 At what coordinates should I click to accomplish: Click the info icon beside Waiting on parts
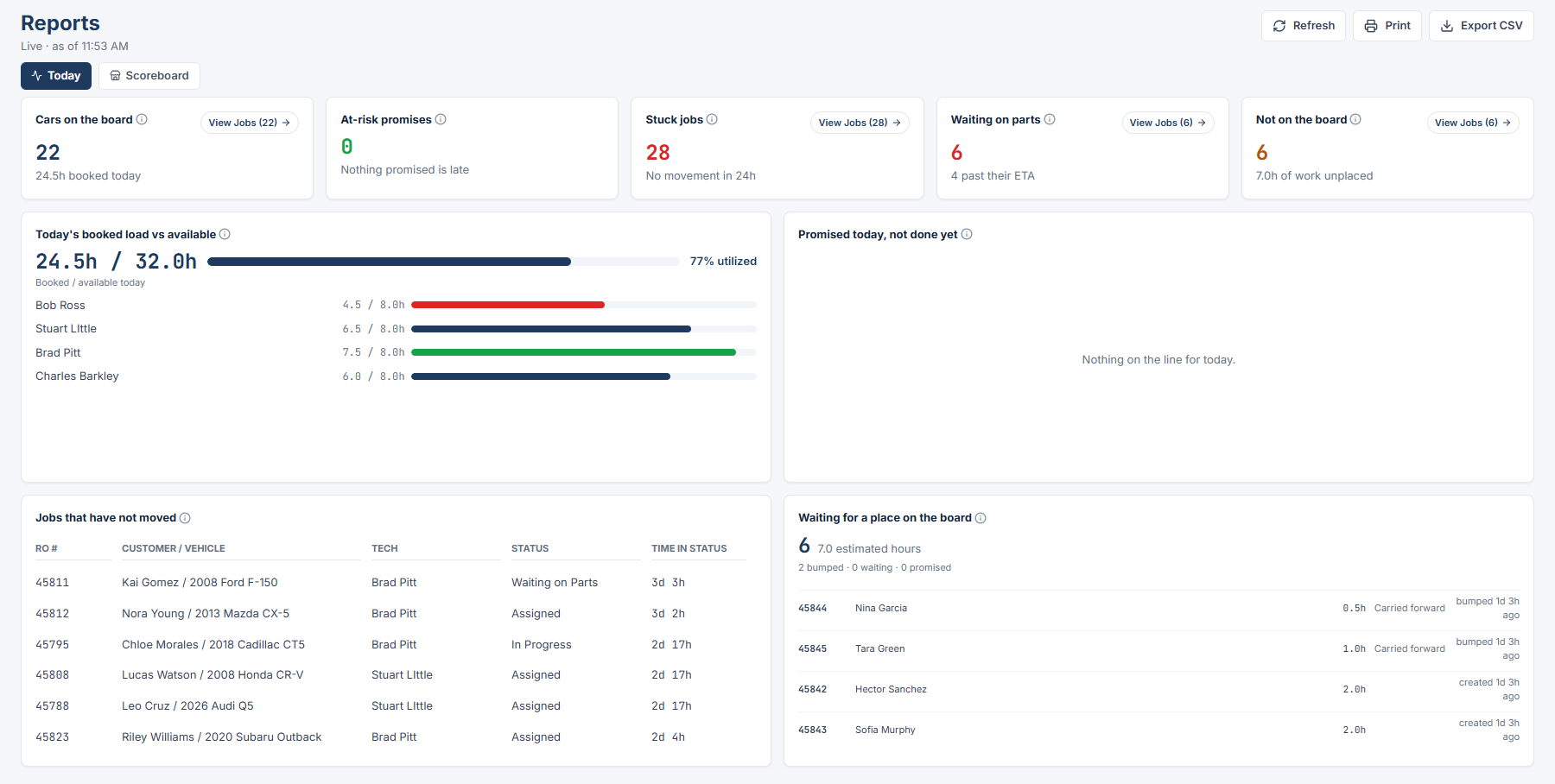click(1050, 119)
